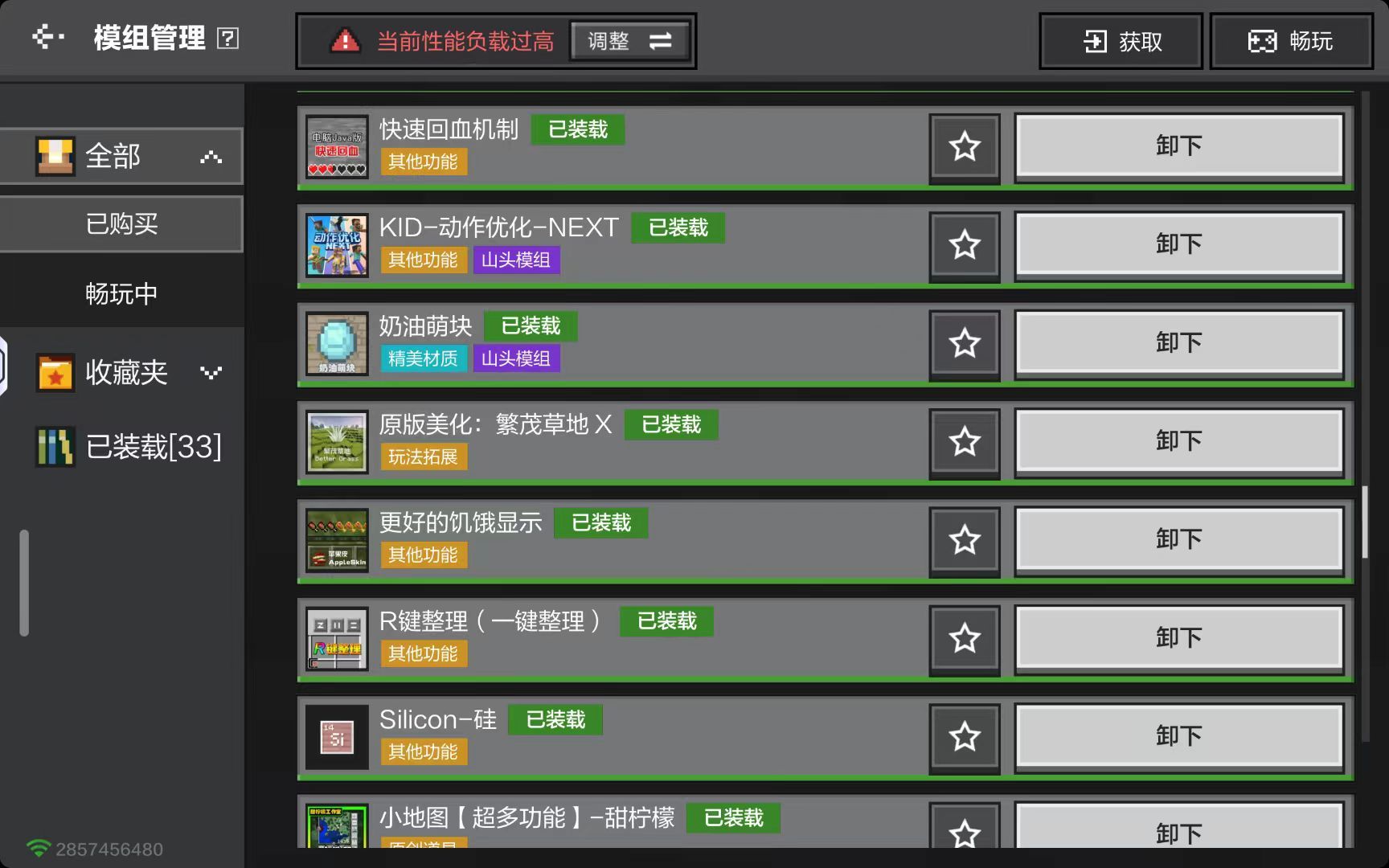Favorite the KID-动作优化-NEXT mod
Screen dimensions: 1389x868
pos(965,245)
